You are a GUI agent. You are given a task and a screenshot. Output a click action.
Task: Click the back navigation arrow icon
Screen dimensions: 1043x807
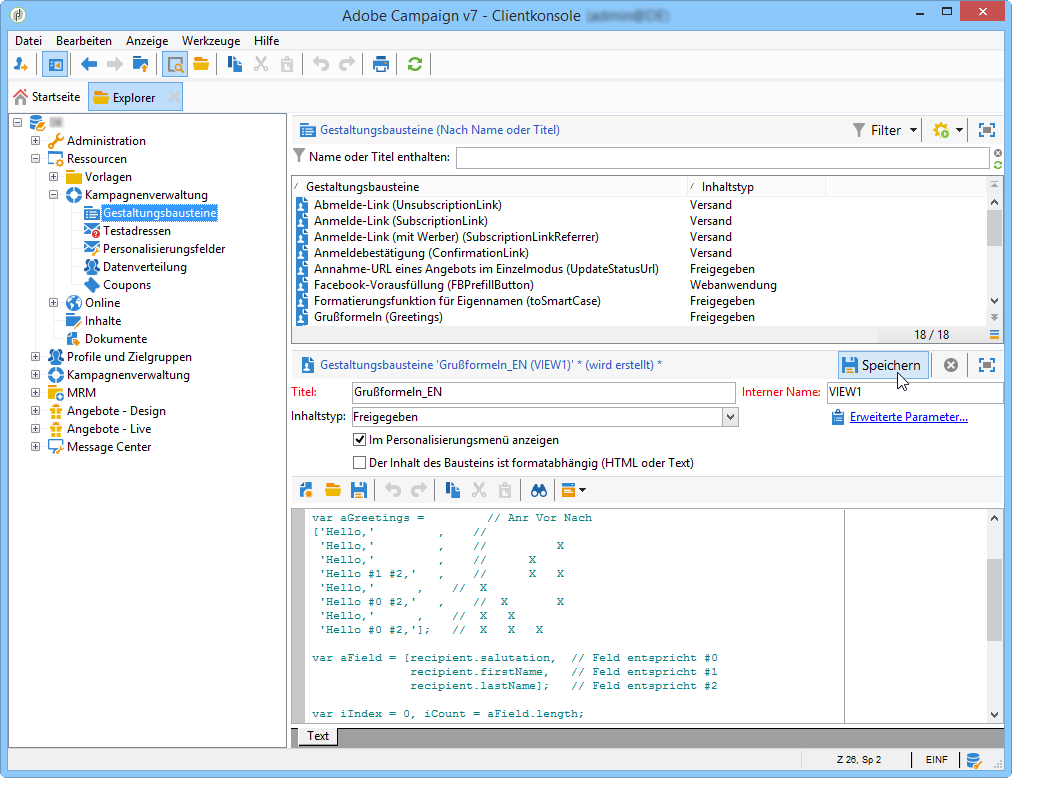point(89,64)
